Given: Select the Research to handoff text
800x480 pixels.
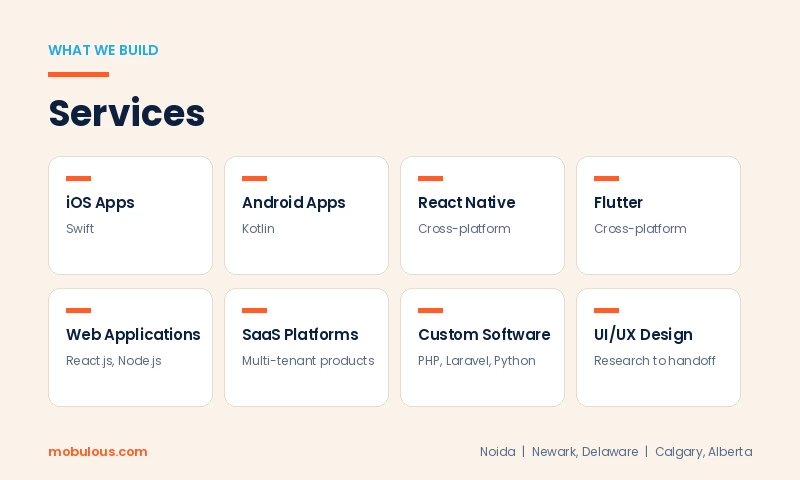Looking at the screenshot, I should pyautogui.click(x=655, y=361).
